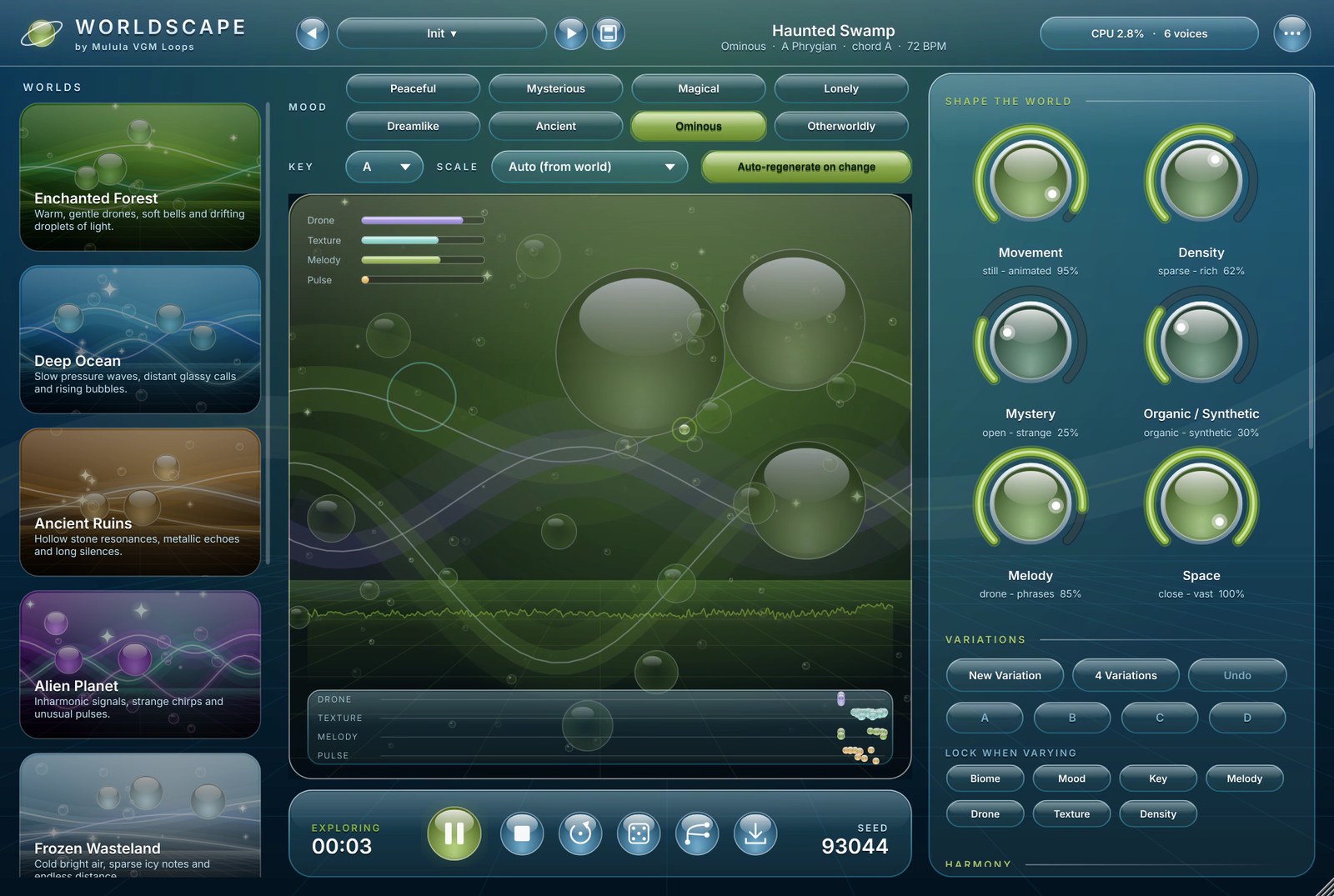Lock Biome when varying
Viewport: 1334px width, 896px height.
[x=985, y=778]
